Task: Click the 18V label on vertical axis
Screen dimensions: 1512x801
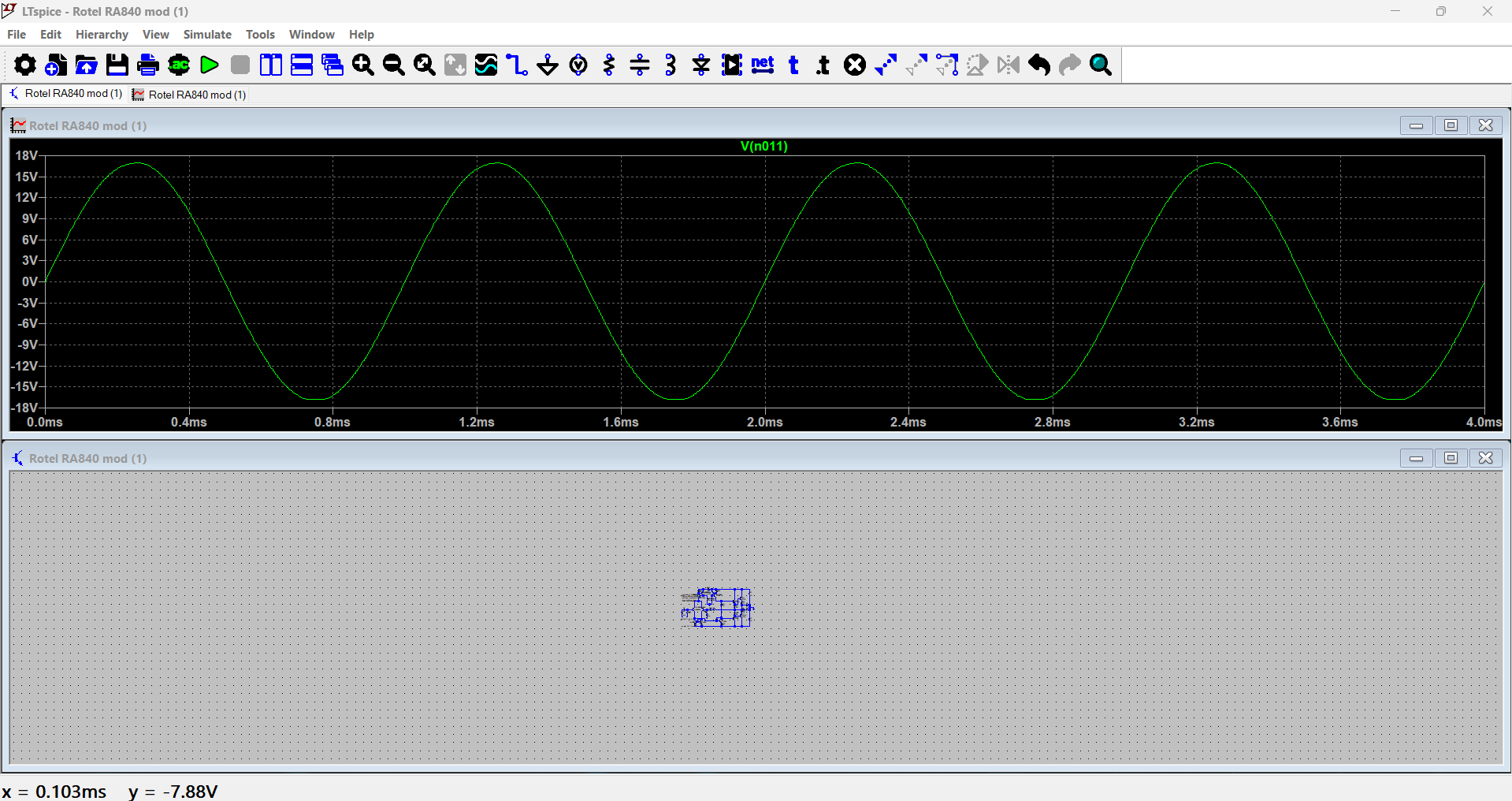Action: (x=27, y=156)
